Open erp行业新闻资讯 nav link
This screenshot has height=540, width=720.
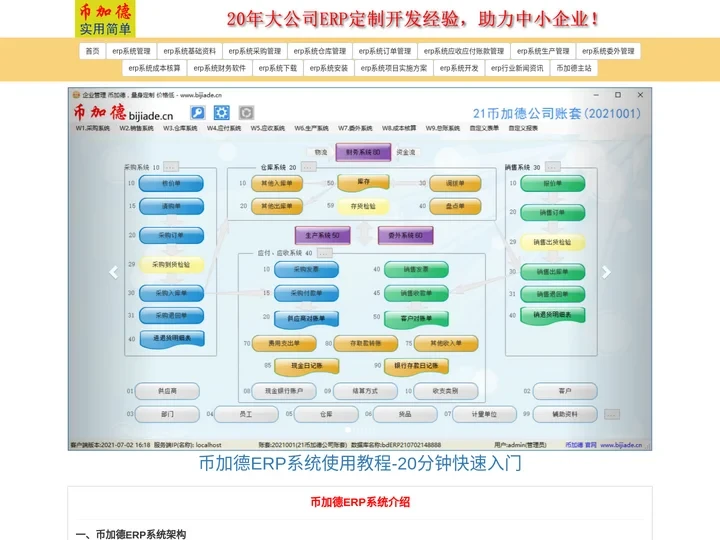(517, 68)
